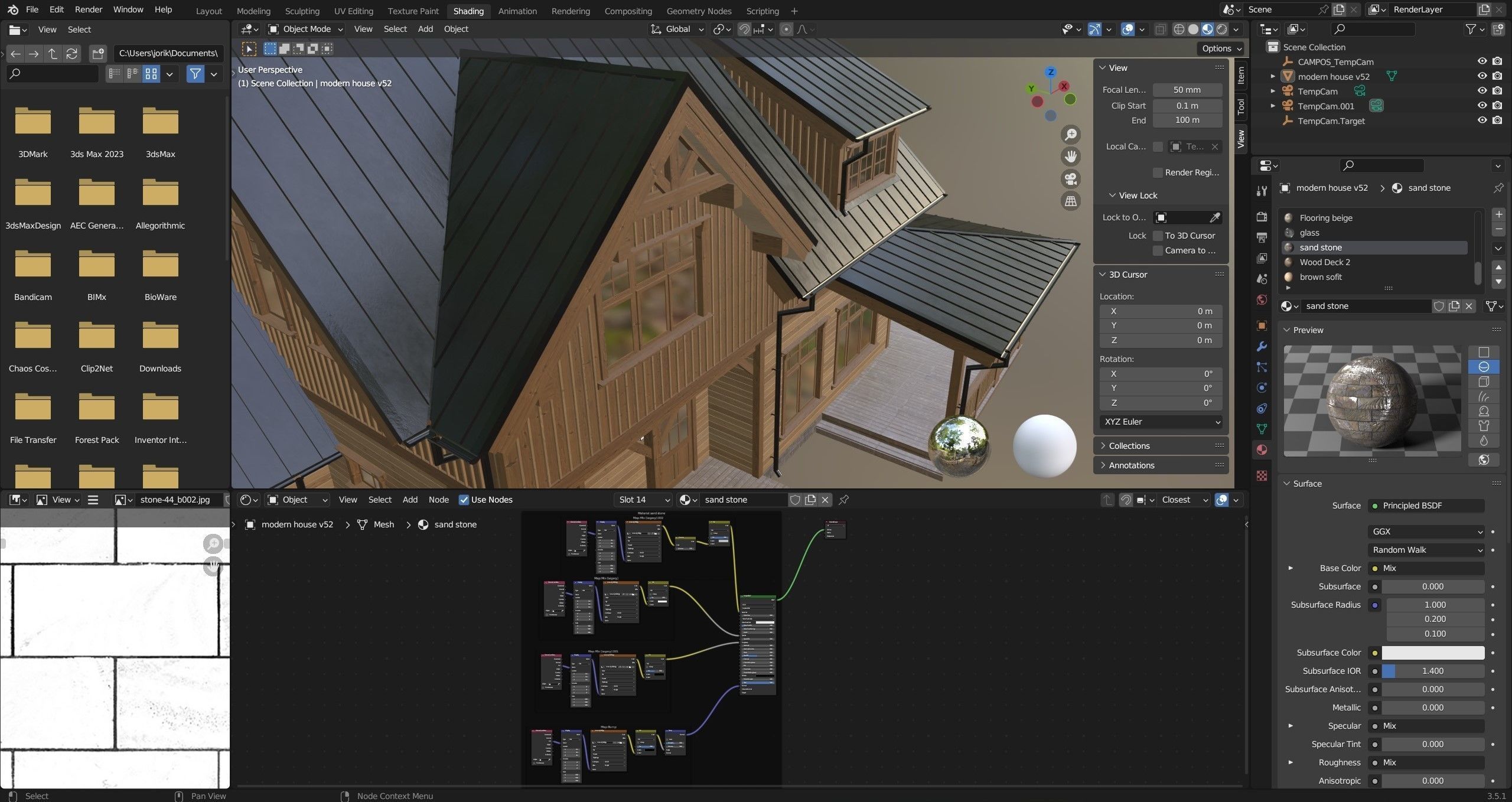Duplicate sand stone material in properties

tap(1454, 306)
